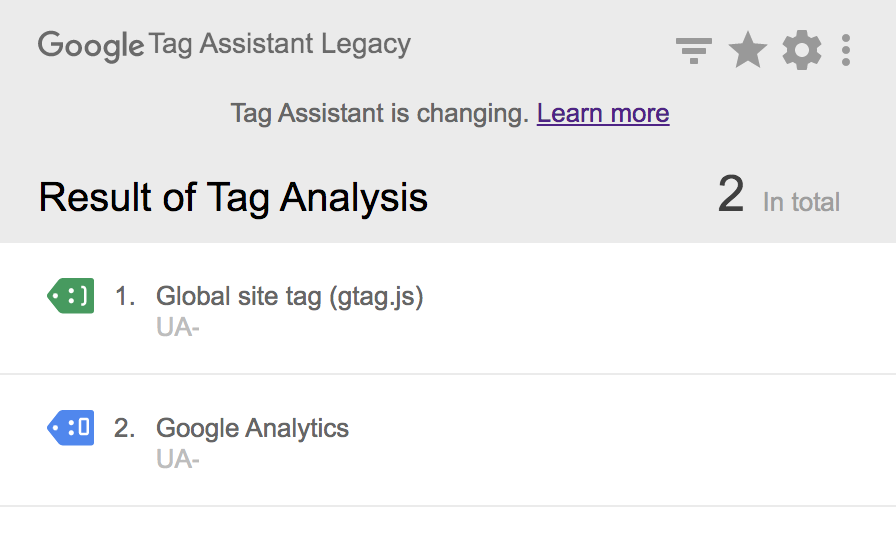Click empty area below tag list
This screenshot has height=558, width=896.
448,533
